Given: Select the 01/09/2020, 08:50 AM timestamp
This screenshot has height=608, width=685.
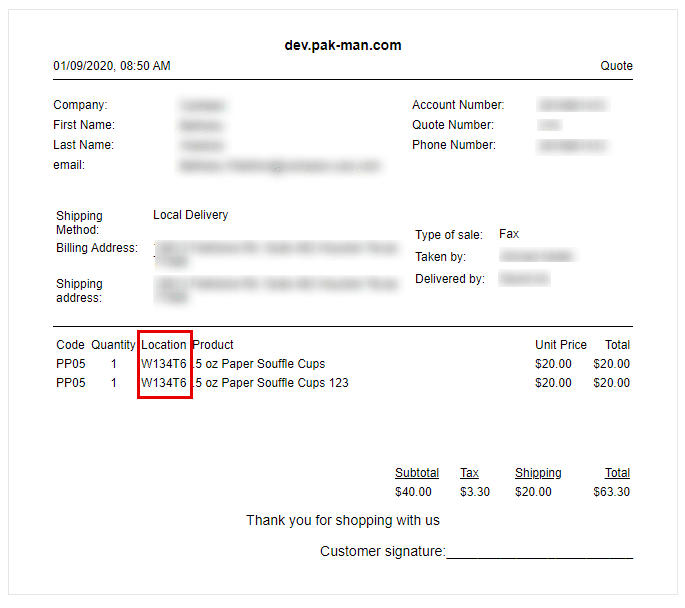Looking at the screenshot, I should point(112,66).
